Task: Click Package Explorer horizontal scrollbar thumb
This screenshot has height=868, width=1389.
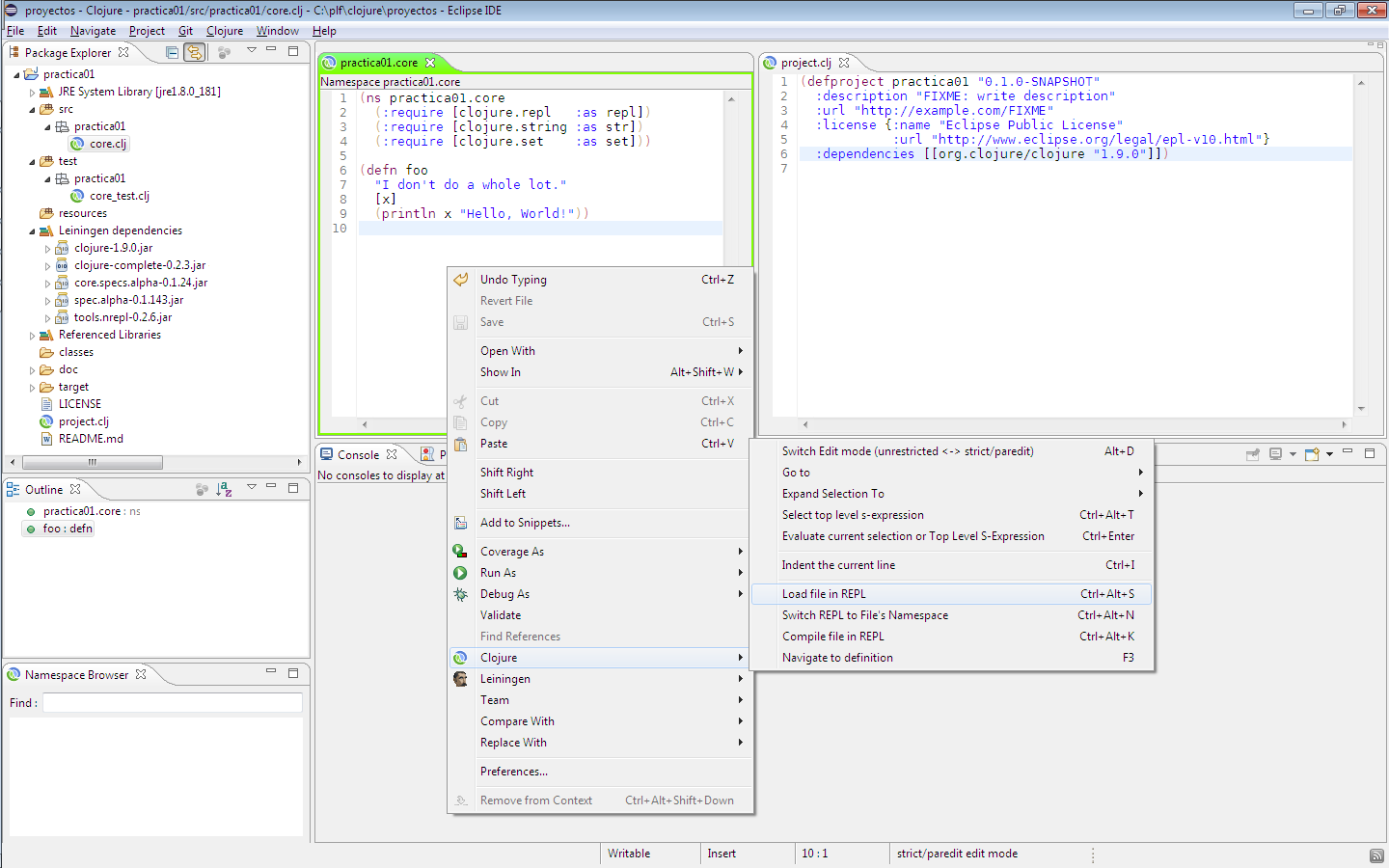Action: [x=93, y=462]
